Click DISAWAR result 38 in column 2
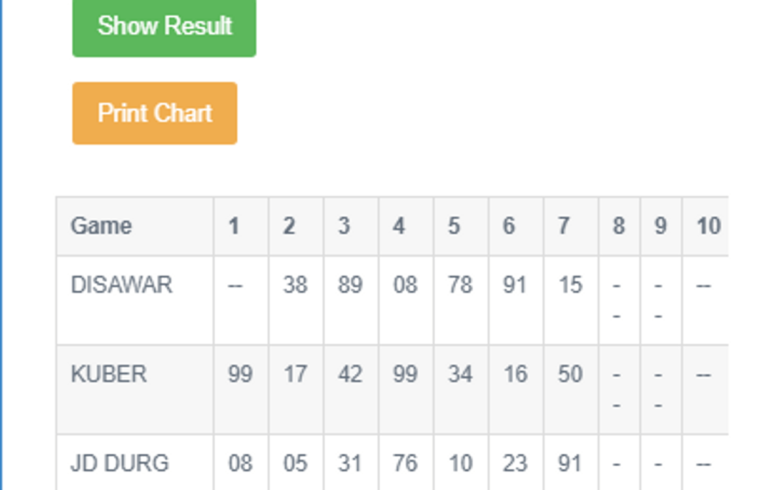The image size is (768, 490). [x=295, y=285]
